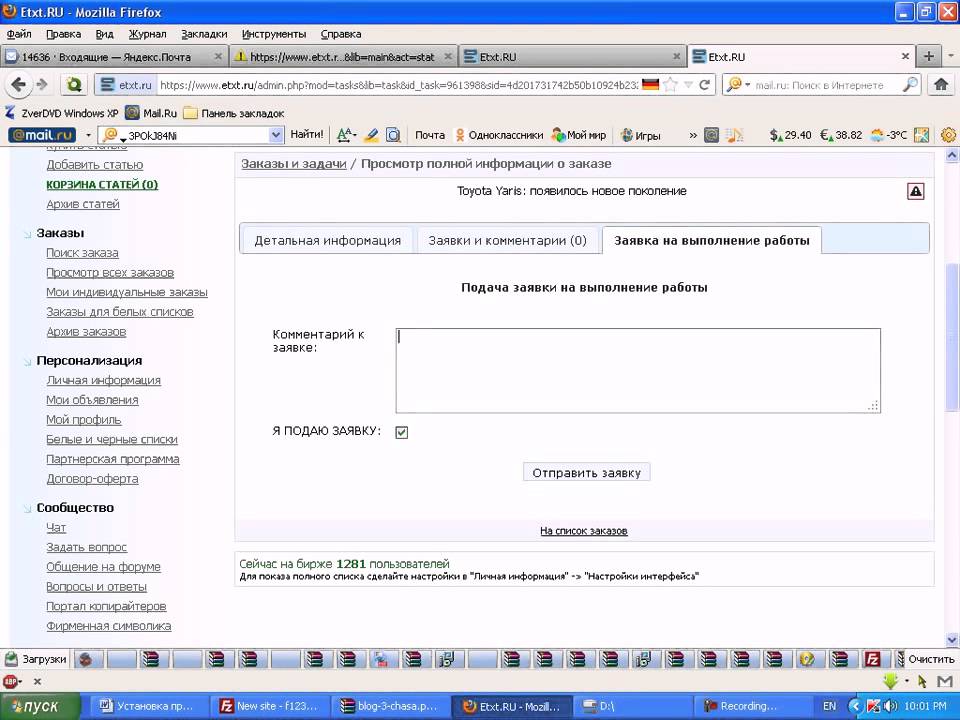The height and width of the screenshot is (720, 960).
Task: Click inside the Комментарий к заявке text area
Action: point(638,370)
